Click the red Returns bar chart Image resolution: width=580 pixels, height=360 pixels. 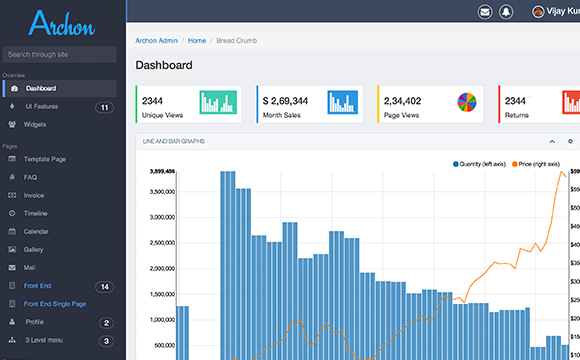[x=571, y=102]
